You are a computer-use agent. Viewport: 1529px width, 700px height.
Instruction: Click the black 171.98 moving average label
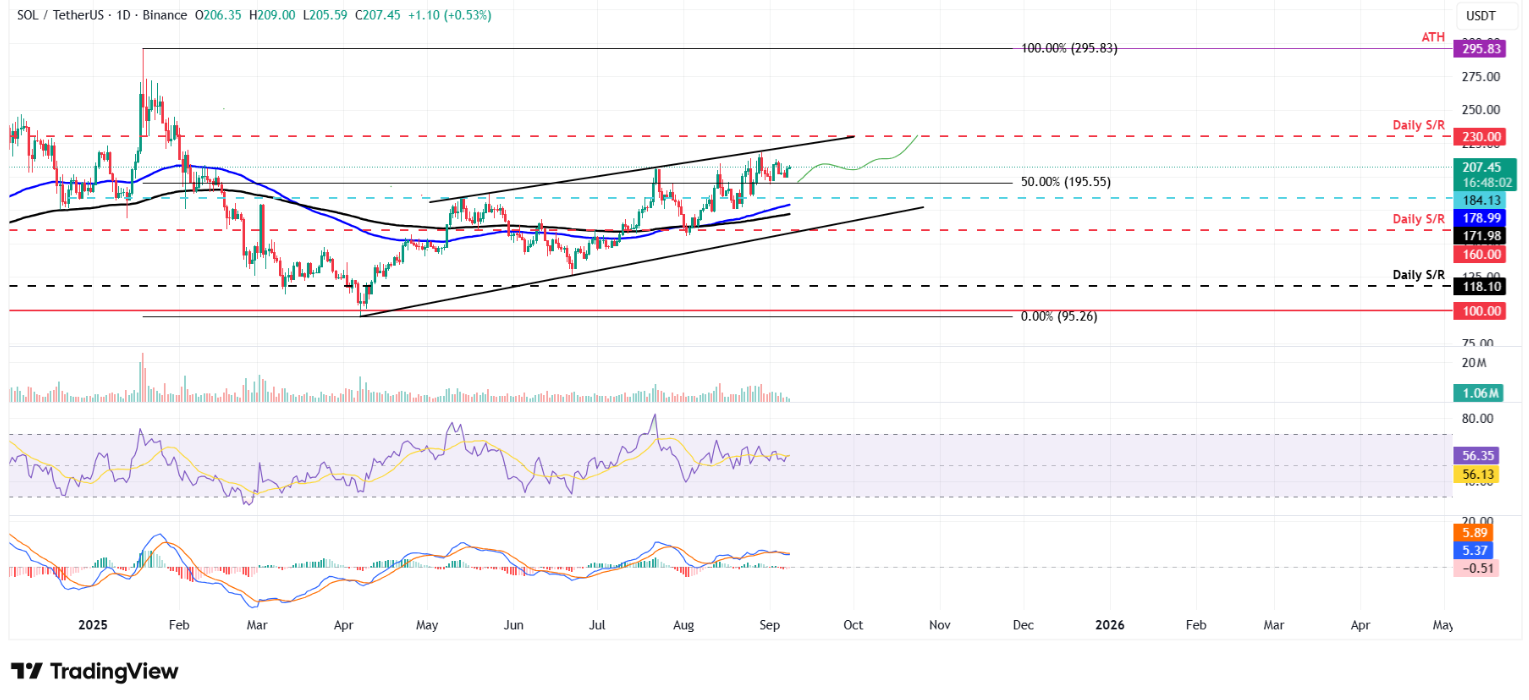[1482, 236]
